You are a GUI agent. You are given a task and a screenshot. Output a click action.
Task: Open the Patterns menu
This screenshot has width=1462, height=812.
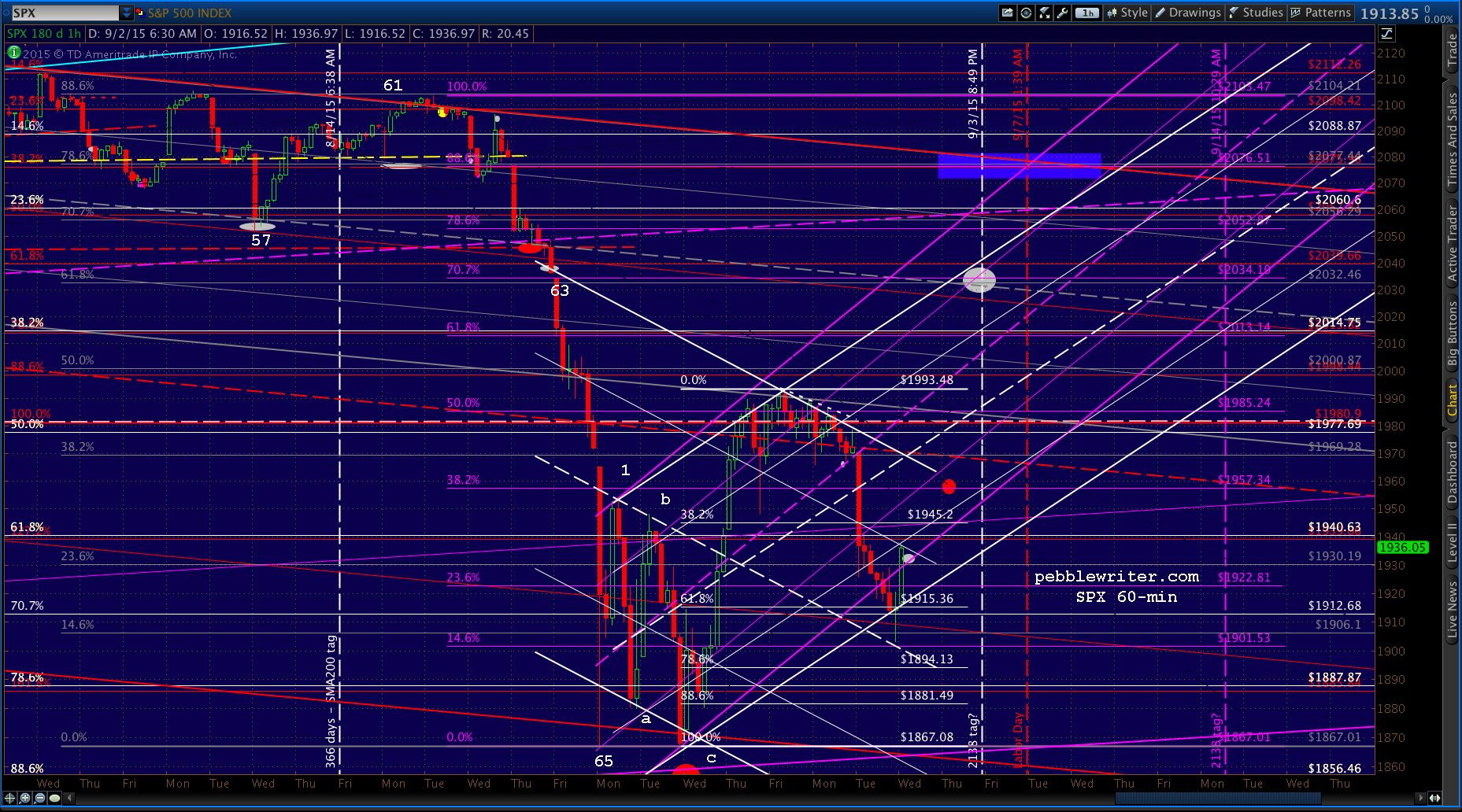(x=1321, y=13)
